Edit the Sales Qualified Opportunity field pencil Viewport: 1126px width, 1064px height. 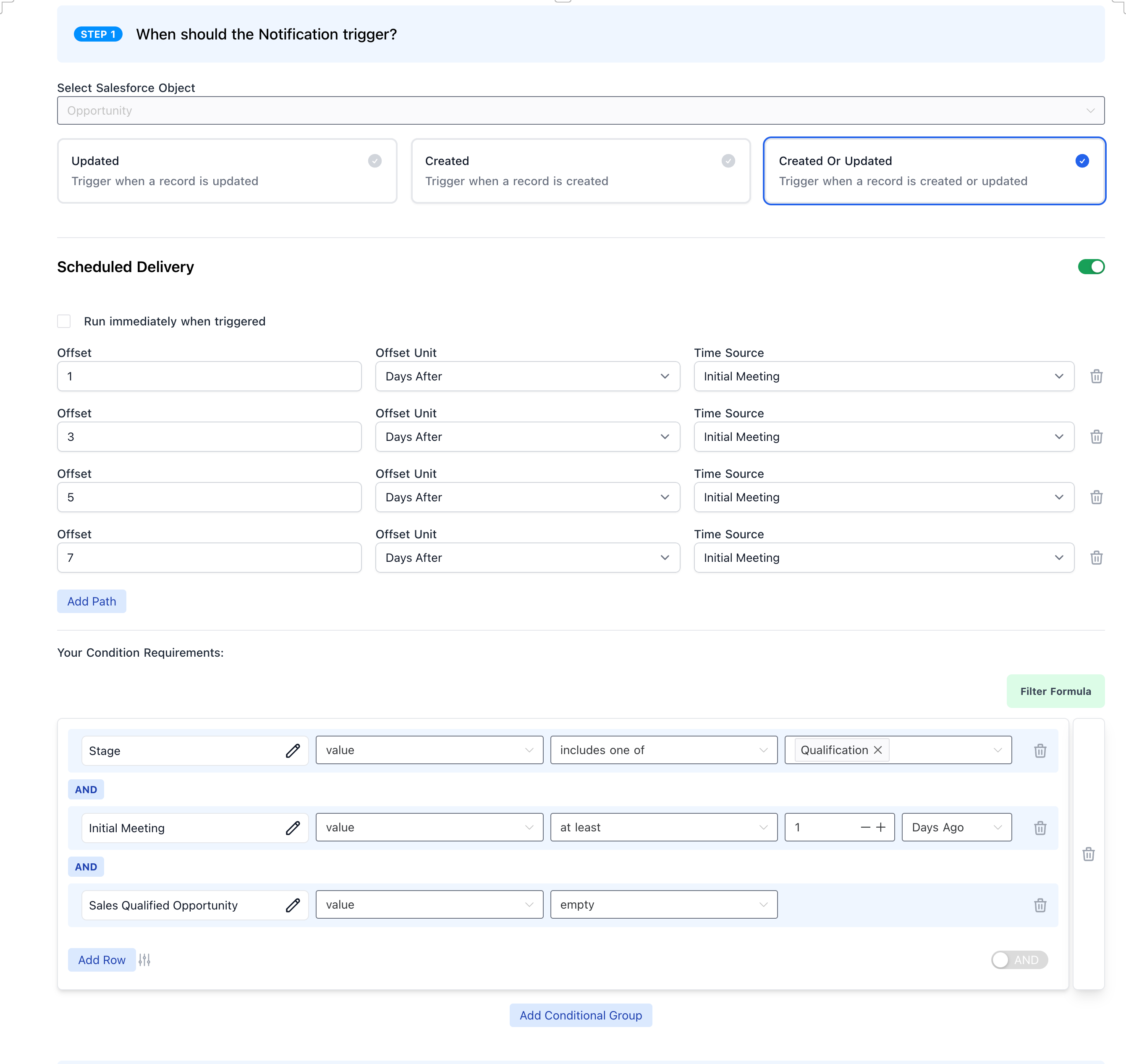[293, 905]
